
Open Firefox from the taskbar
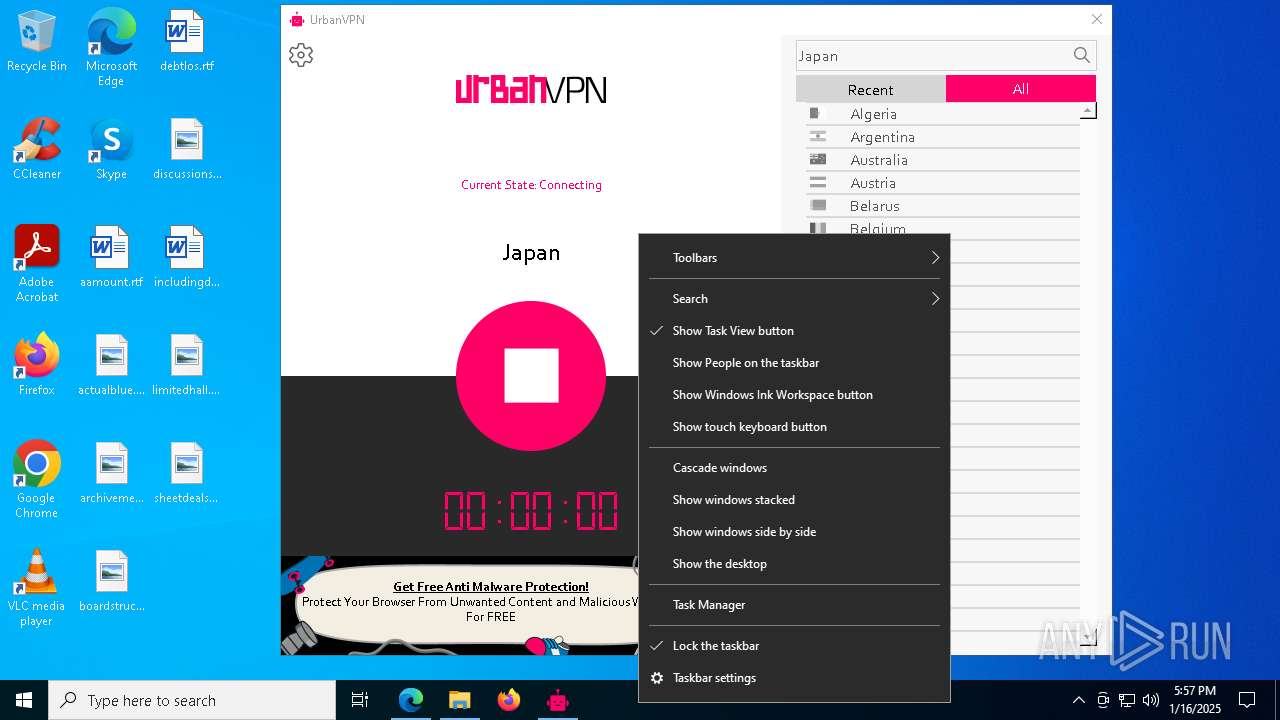(508, 700)
